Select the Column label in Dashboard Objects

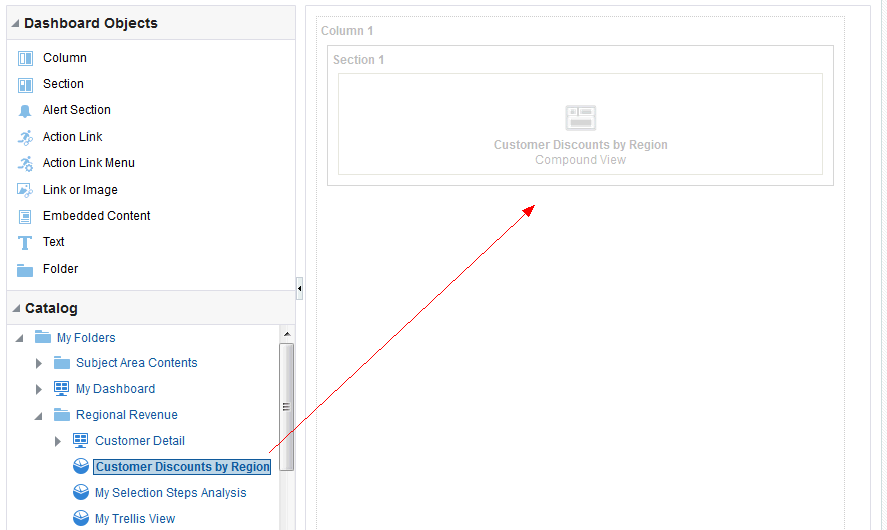[x=64, y=58]
